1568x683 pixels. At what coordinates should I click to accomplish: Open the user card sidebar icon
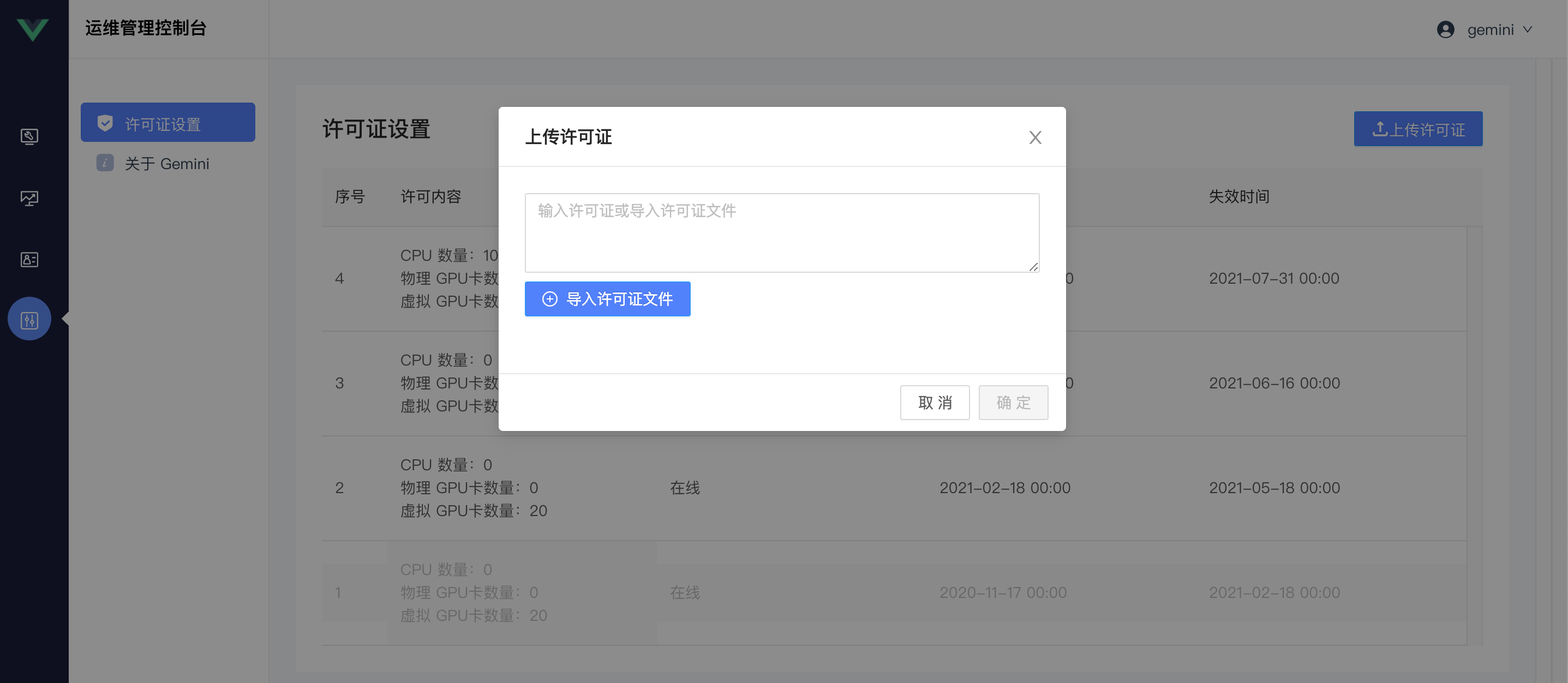pyautogui.click(x=29, y=259)
